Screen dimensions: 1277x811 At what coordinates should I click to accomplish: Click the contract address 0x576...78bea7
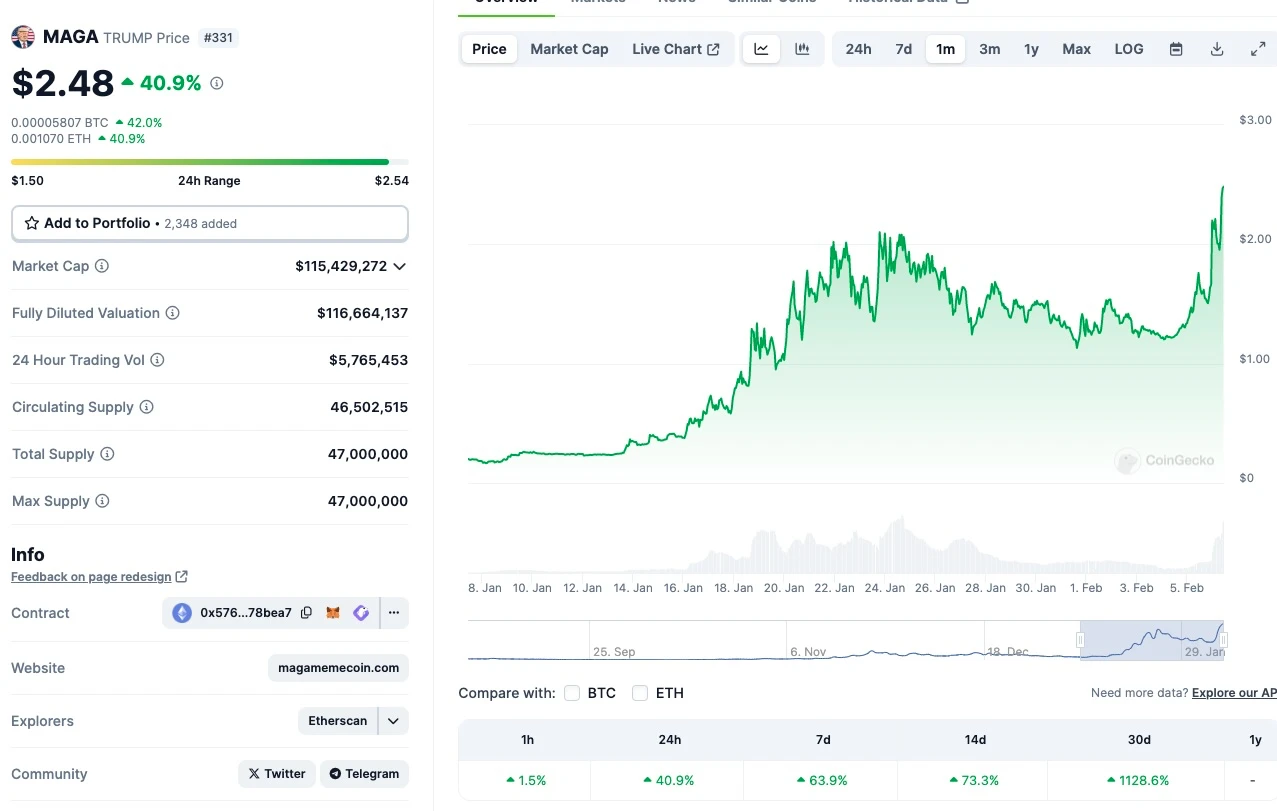click(x=246, y=613)
